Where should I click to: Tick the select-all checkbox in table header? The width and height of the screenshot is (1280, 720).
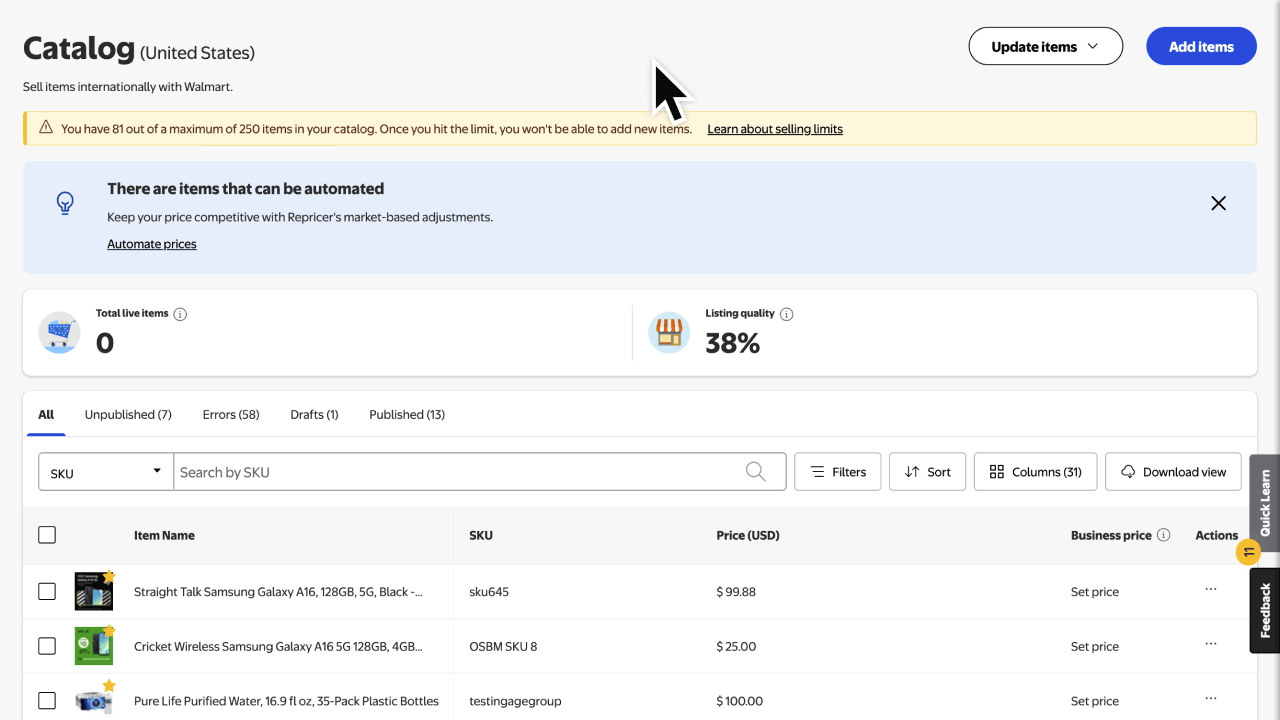47,535
